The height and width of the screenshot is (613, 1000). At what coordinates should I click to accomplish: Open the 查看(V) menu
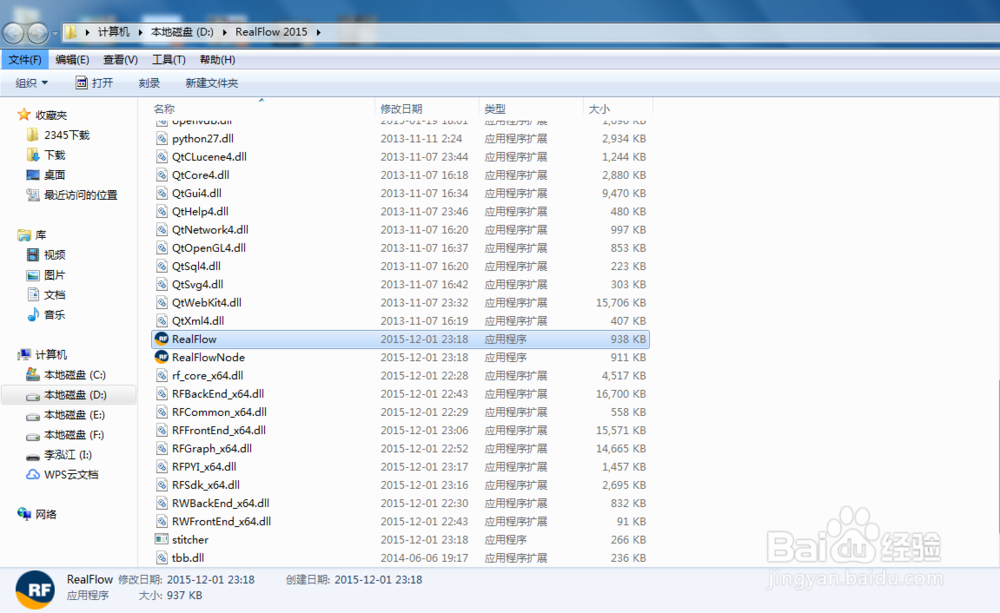click(121, 59)
